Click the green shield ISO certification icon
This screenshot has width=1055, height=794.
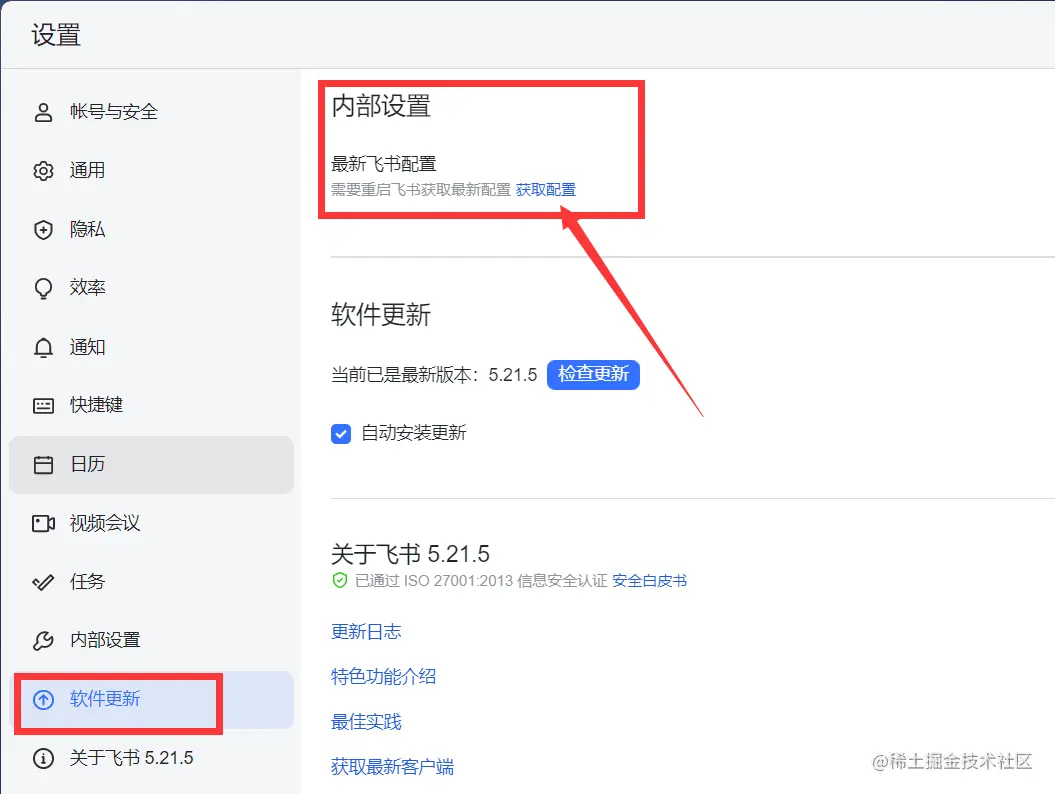point(340,580)
